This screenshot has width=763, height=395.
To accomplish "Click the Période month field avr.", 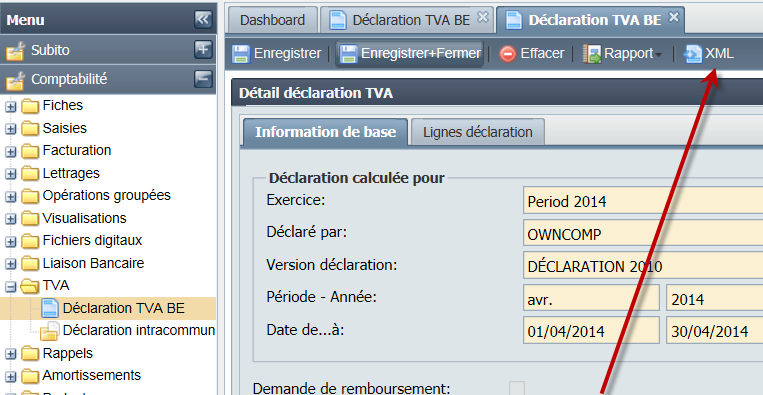I will [591, 298].
